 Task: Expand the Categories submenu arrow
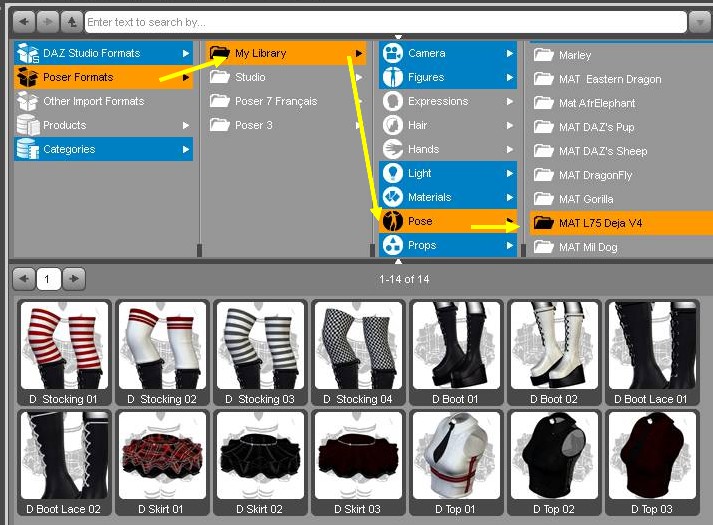tap(186, 149)
